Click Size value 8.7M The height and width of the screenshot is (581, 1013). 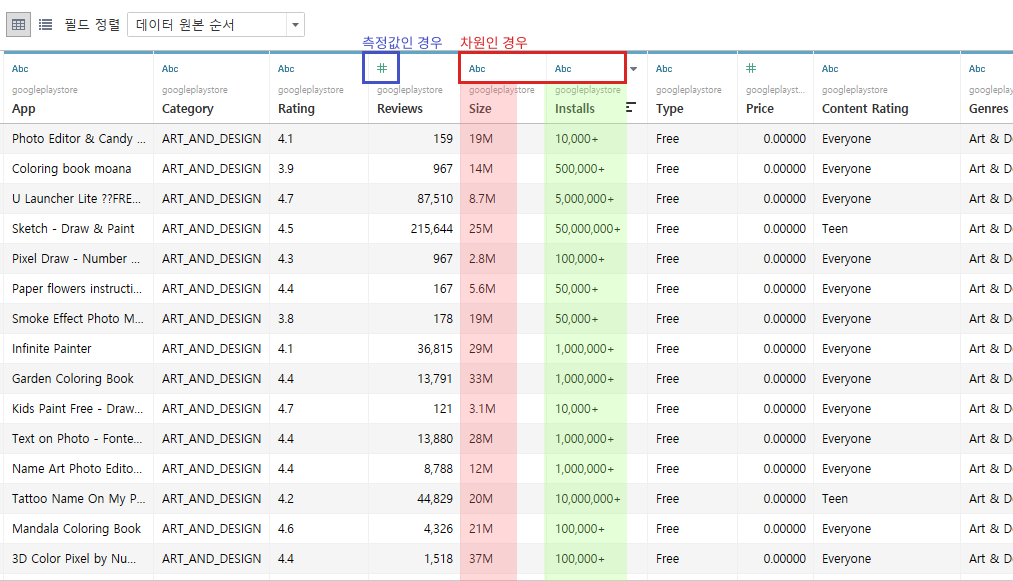tap(482, 198)
